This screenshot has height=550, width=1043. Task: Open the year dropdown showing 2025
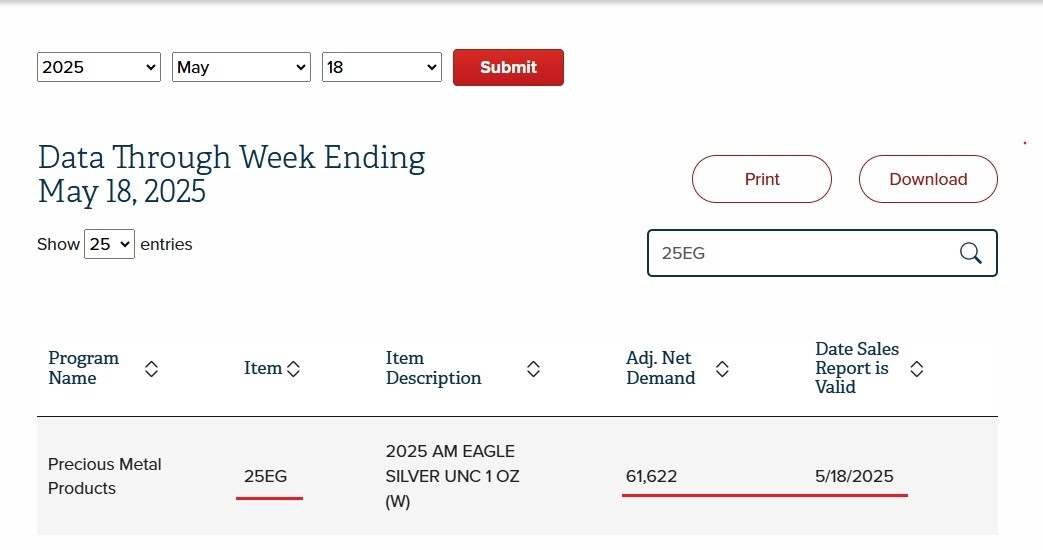[x=99, y=67]
